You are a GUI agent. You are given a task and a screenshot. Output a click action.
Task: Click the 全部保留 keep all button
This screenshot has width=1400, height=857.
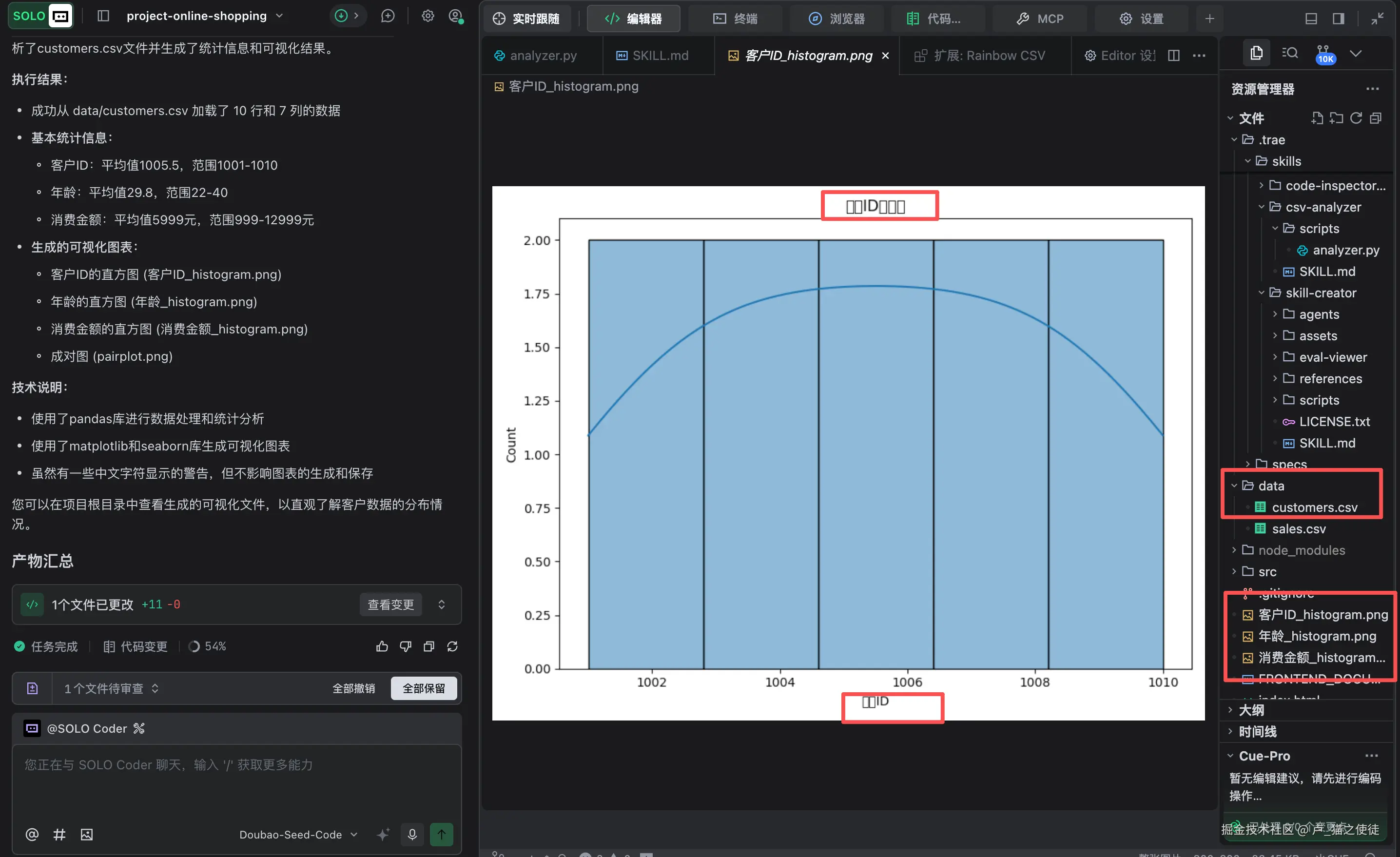(x=423, y=688)
